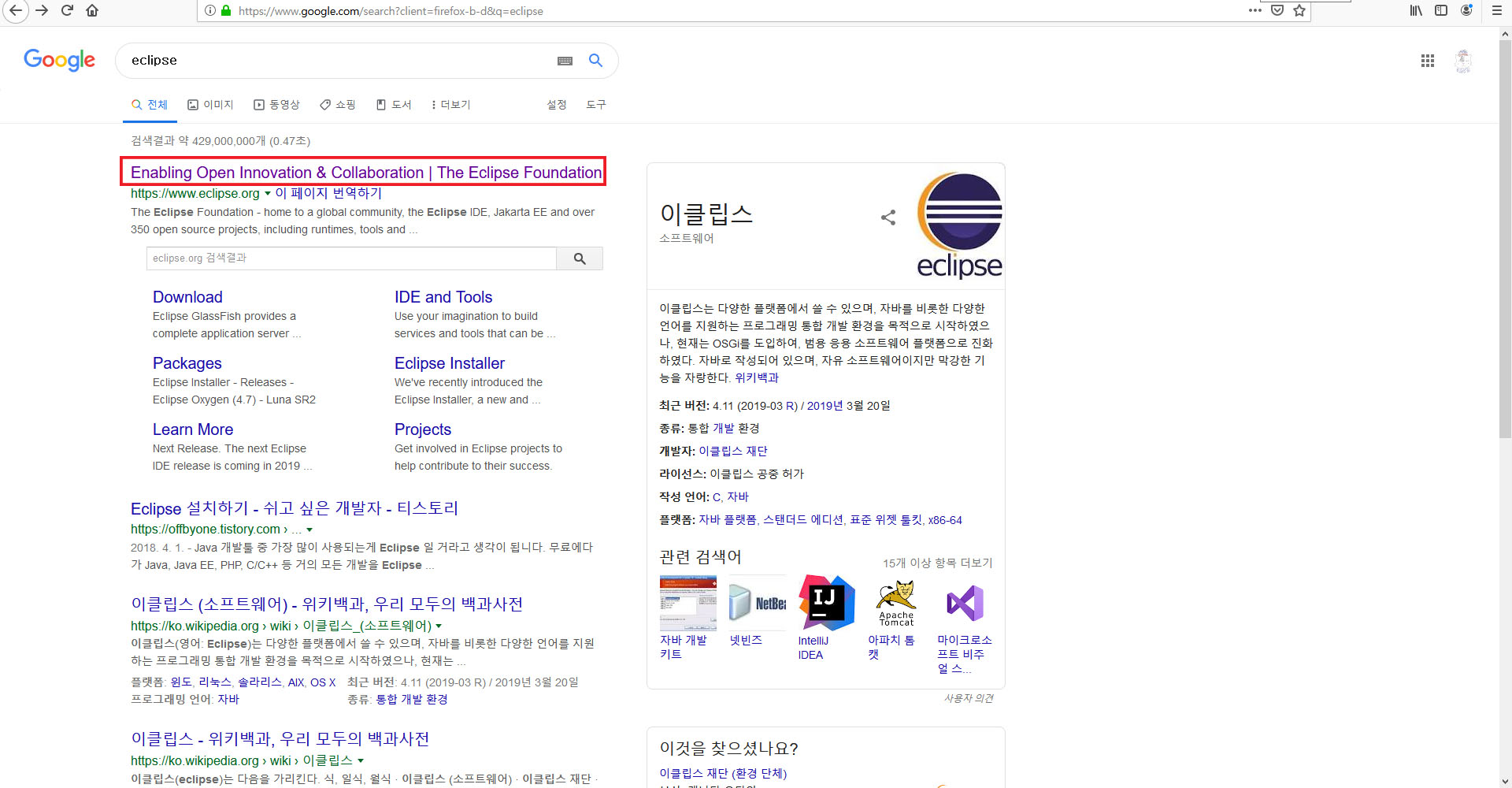Open the IDE and Tools sitelink
The width and height of the screenshot is (1512, 788).
click(443, 297)
